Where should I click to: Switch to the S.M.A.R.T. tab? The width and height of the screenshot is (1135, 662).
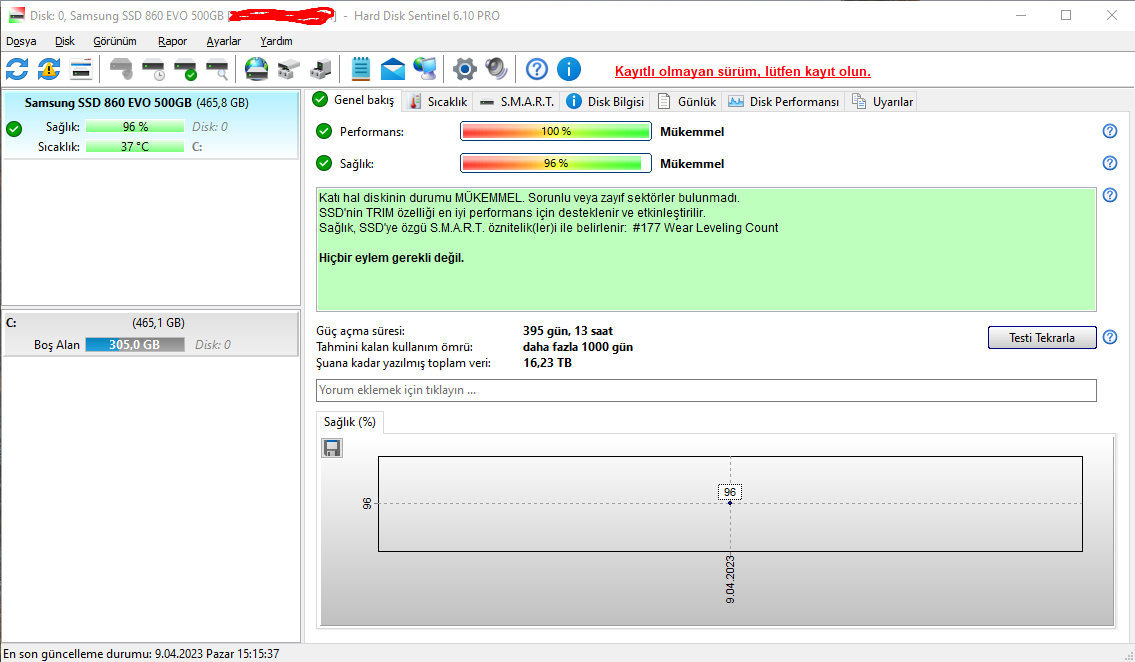(517, 102)
